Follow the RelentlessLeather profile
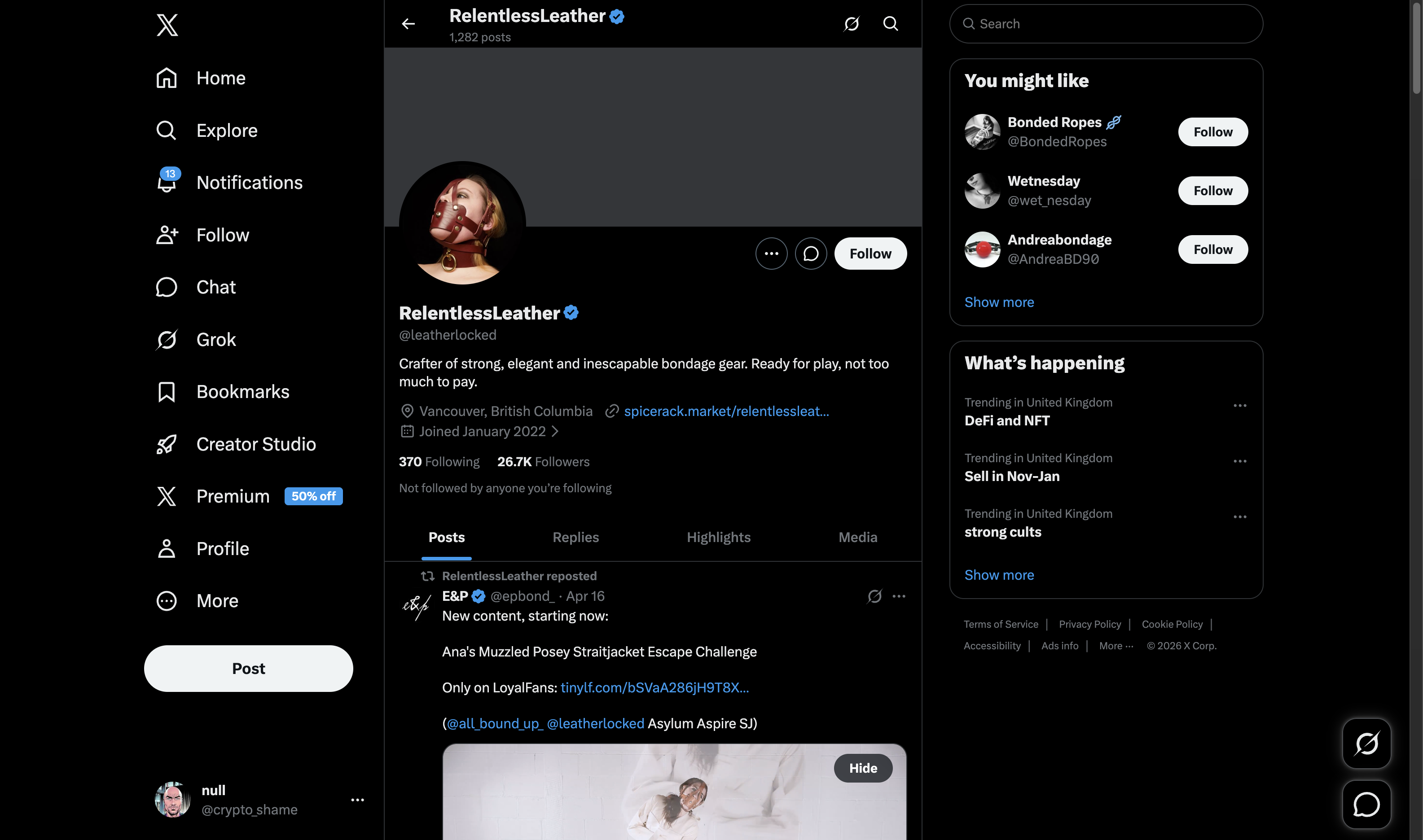1423x840 pixels. [x=870, y=254]
